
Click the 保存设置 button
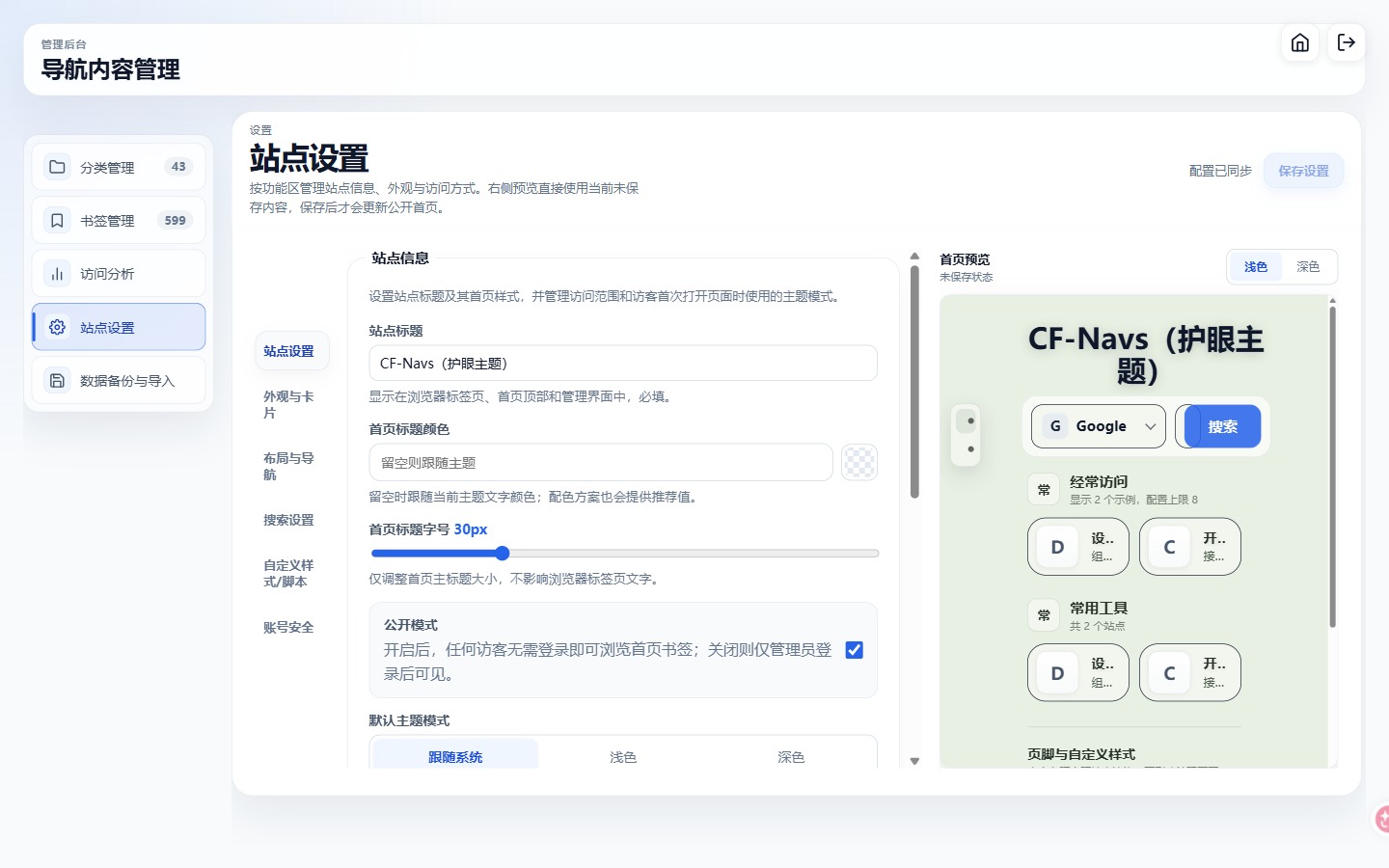tap(1303, 171)
